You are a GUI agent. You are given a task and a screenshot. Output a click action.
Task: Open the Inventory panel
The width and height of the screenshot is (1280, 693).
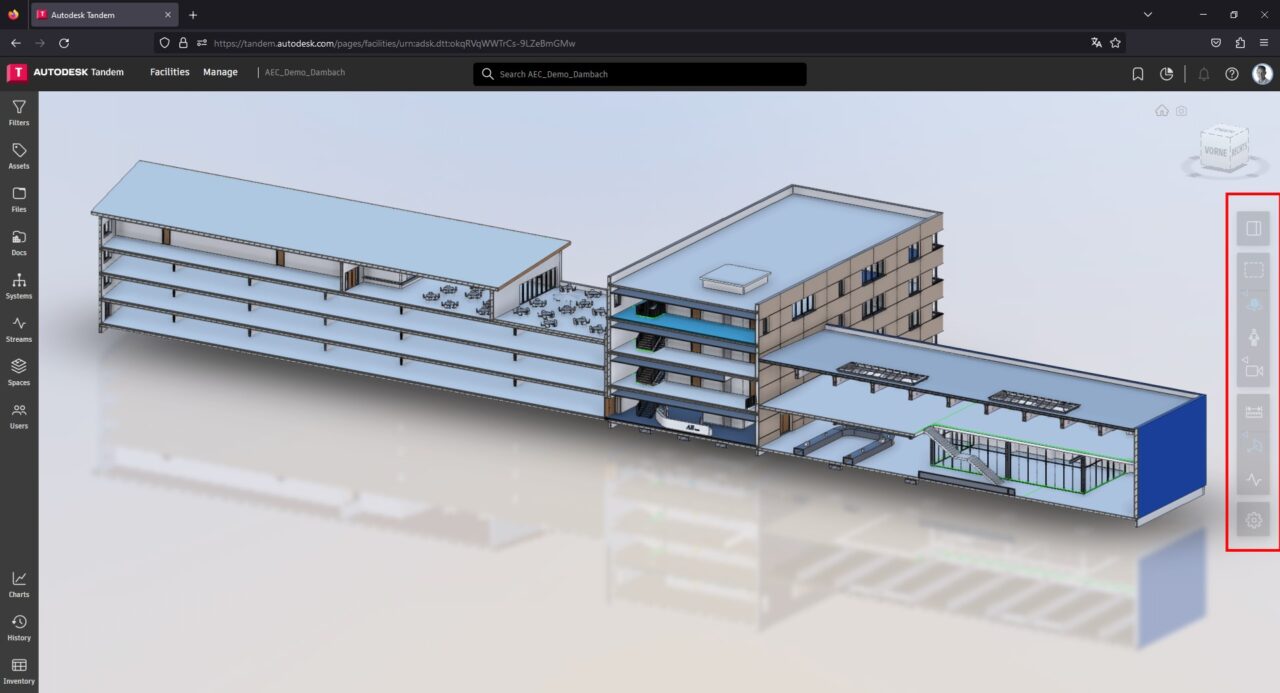click(19, 672)
